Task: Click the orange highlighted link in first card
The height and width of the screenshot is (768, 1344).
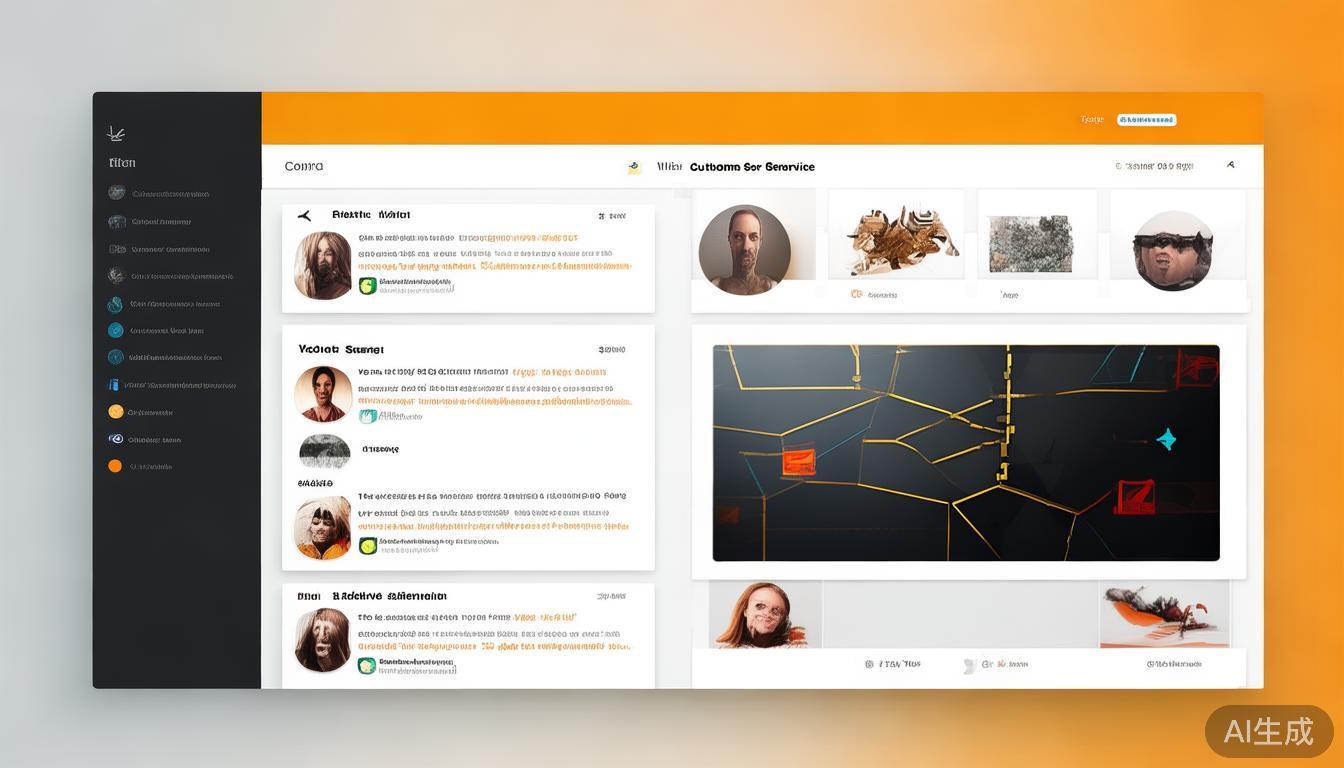Action: pos(518,239)
